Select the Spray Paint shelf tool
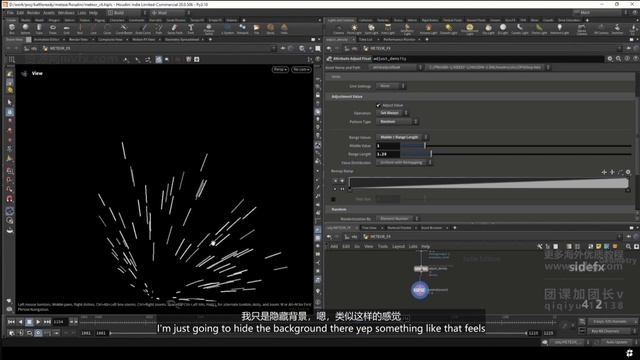 (175, 29)
